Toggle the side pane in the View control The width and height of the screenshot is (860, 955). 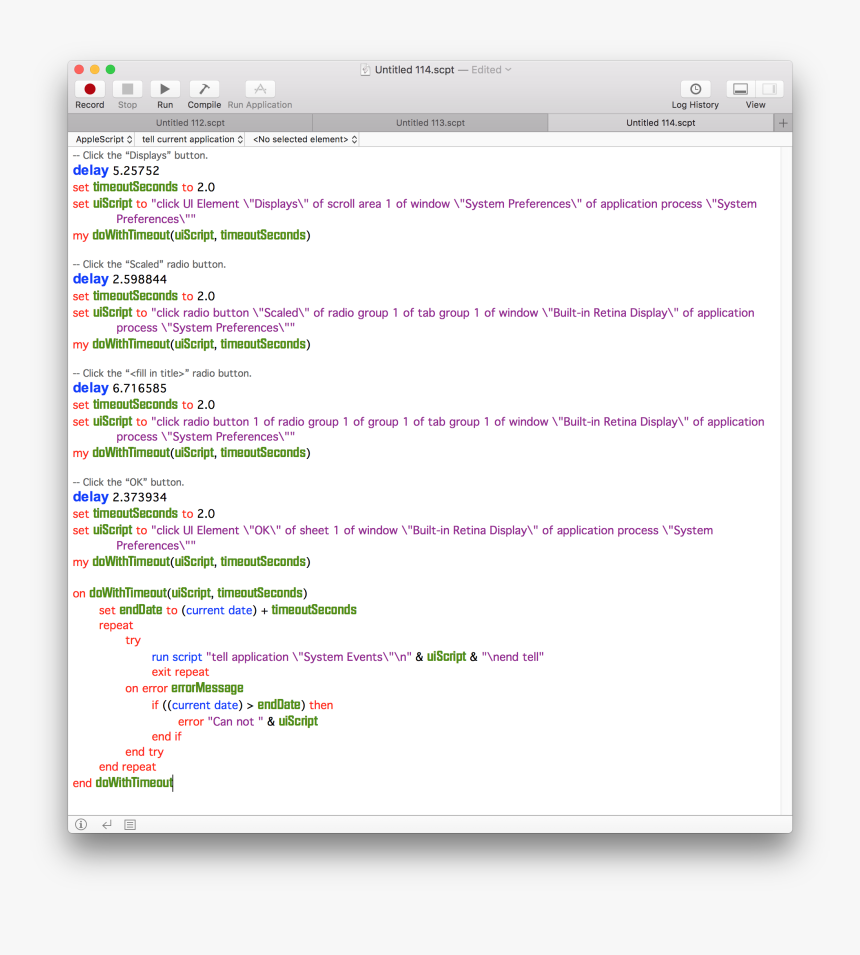point(769,89)
